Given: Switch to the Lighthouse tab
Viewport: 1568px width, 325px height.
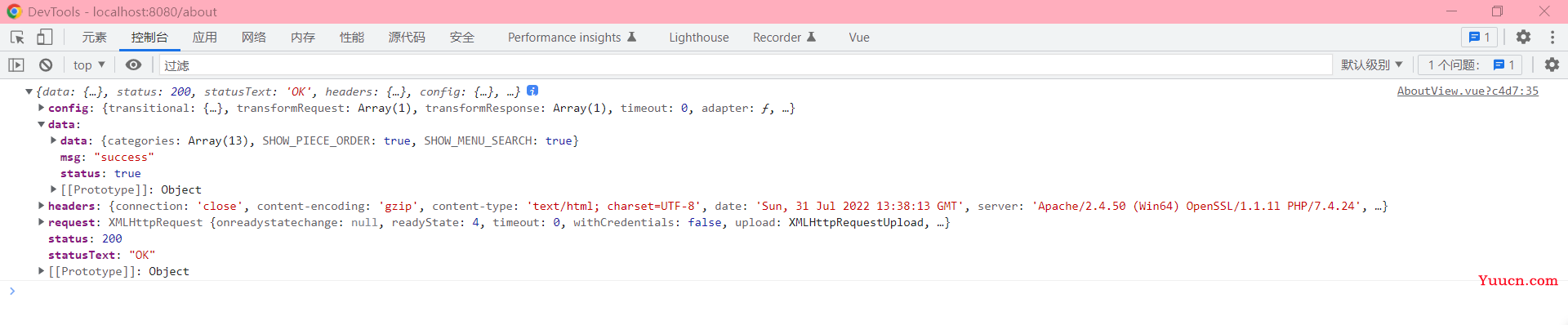Looking at the screenshot, I should (x=699, y=37).
